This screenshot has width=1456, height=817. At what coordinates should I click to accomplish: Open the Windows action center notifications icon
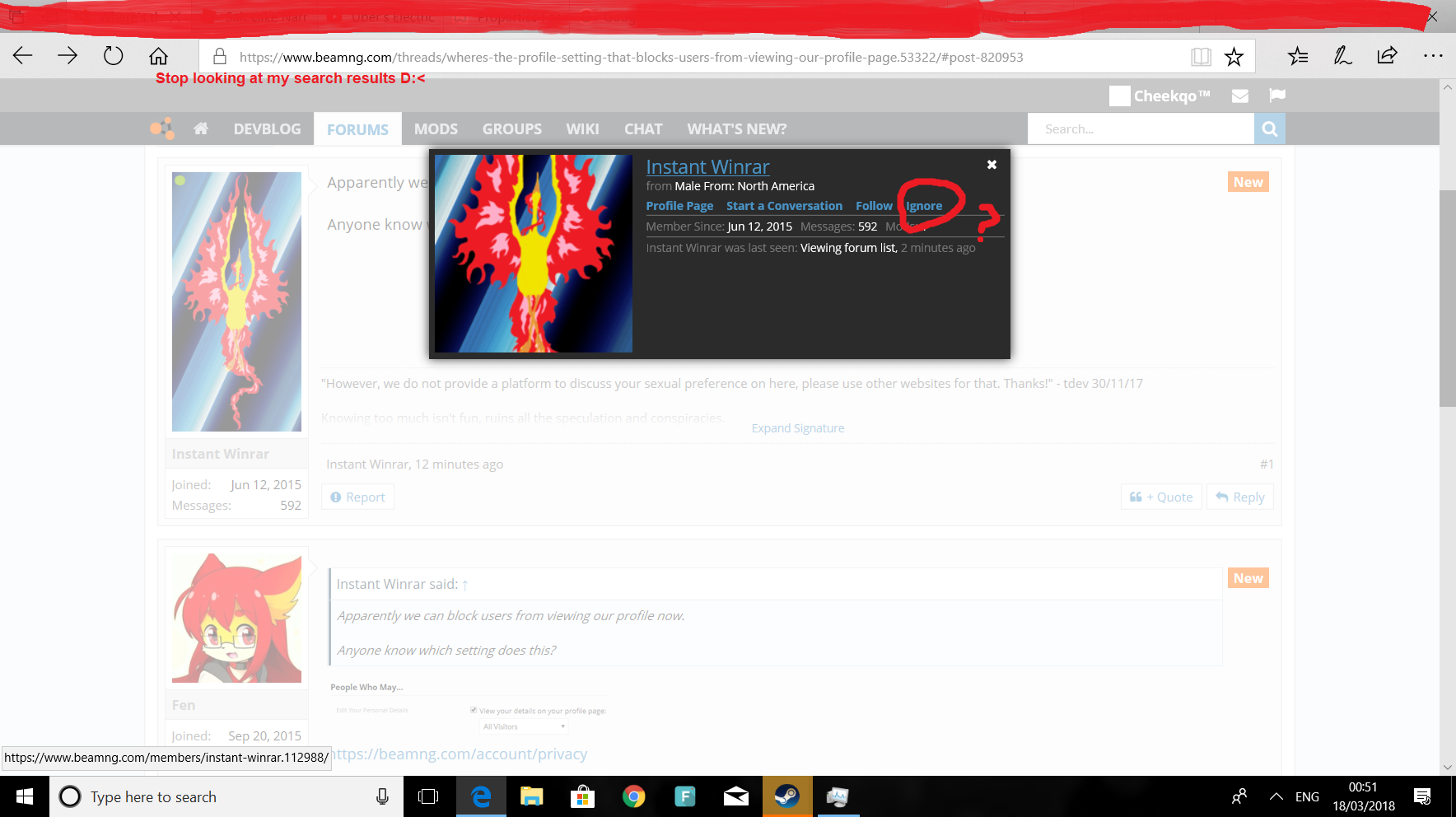pos(1422,796)
